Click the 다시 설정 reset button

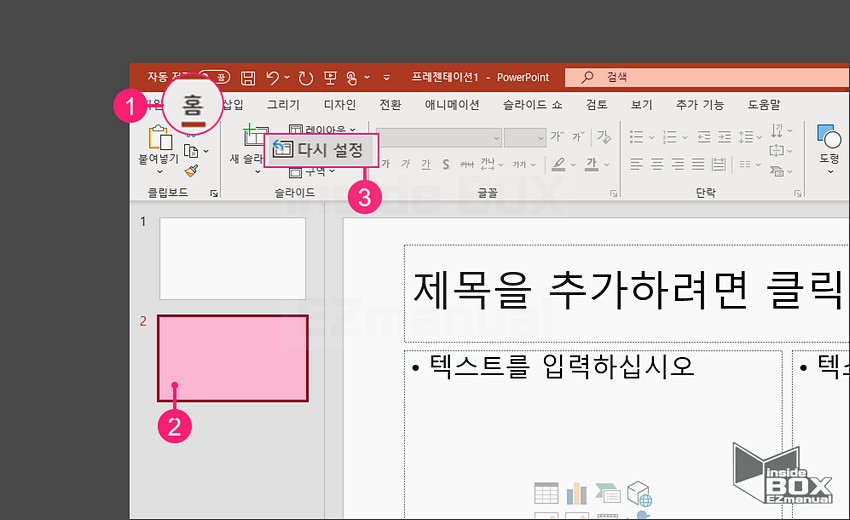click(319, 150)
